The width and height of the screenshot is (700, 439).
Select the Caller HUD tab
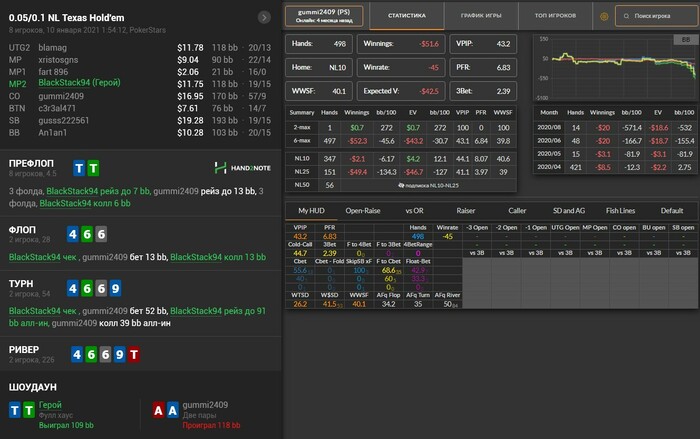[517, 211]
